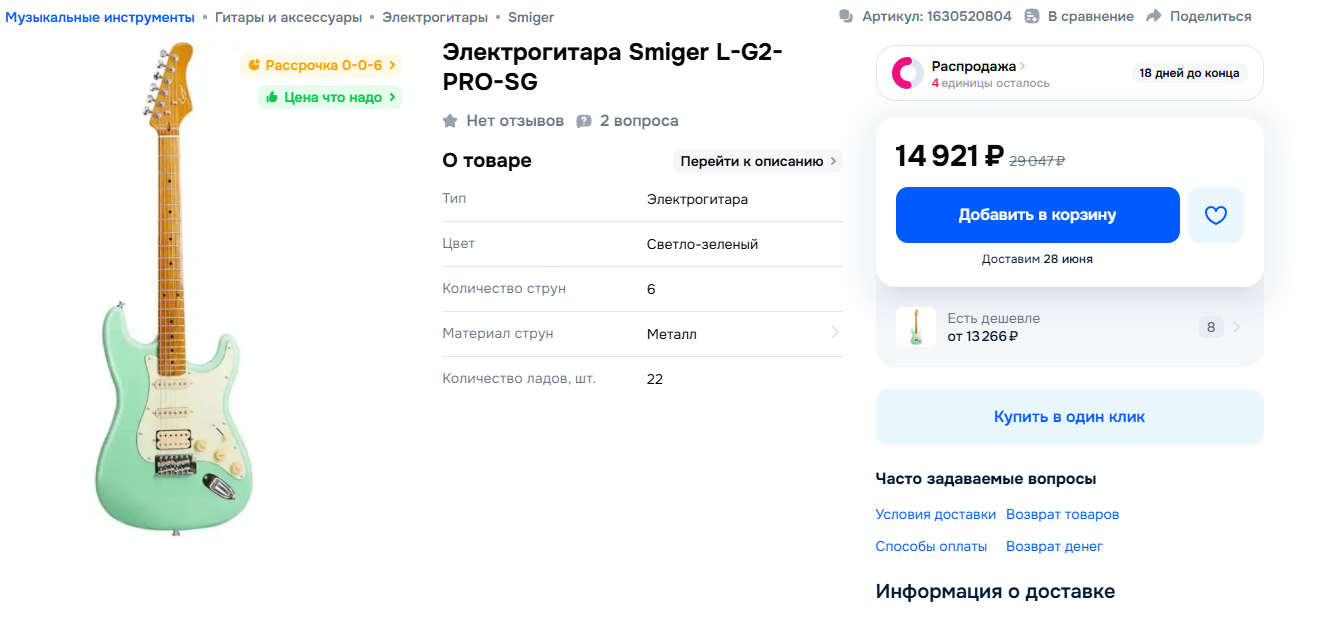Click the cheaper guitar thumbnail
The height and width of the screenshot is (621, 1325).
[916, 327]
